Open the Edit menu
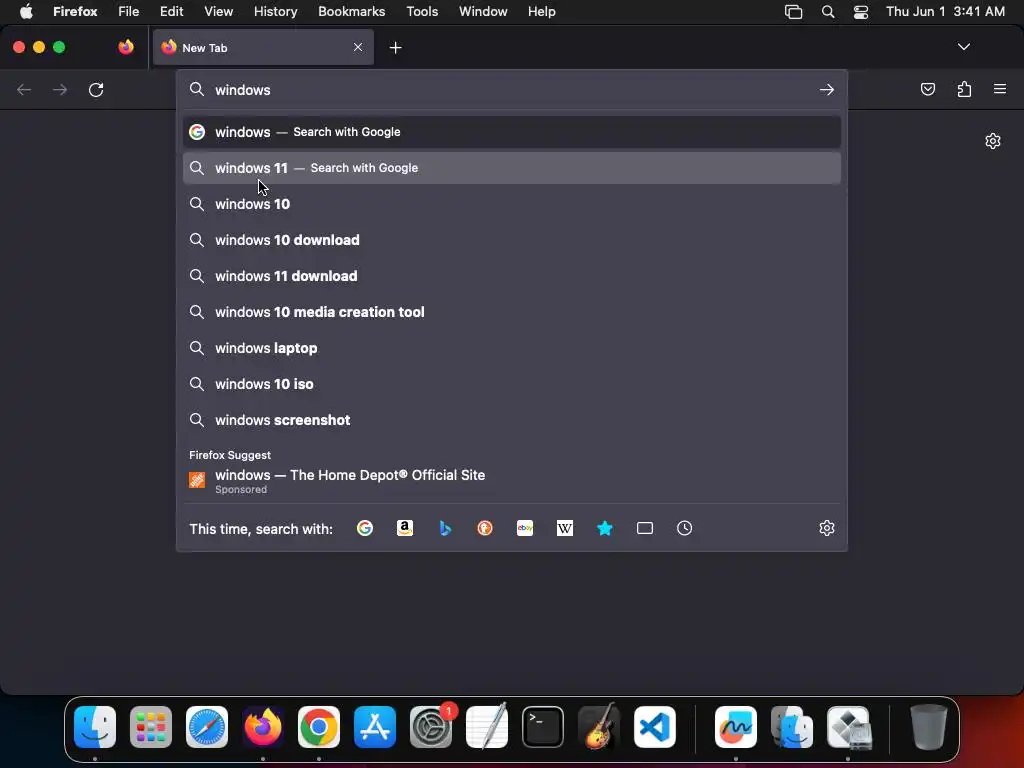This screenshot has width=1024, height=768. point(171,12)
